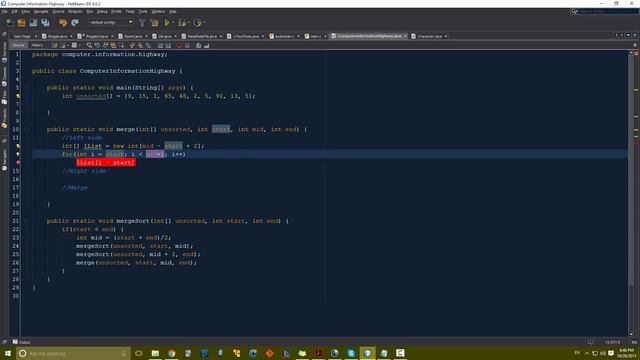The image size is (640, 360).
Task: Close the ComputerInformationHighway.java tab
Action: coord(405,36)
